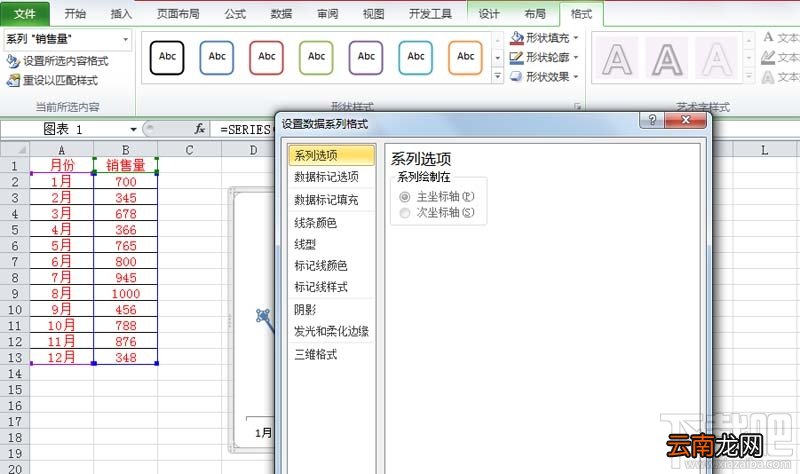Switch to the 布局 chart tools tab
The image size is (800, 474).
(535, 14)
